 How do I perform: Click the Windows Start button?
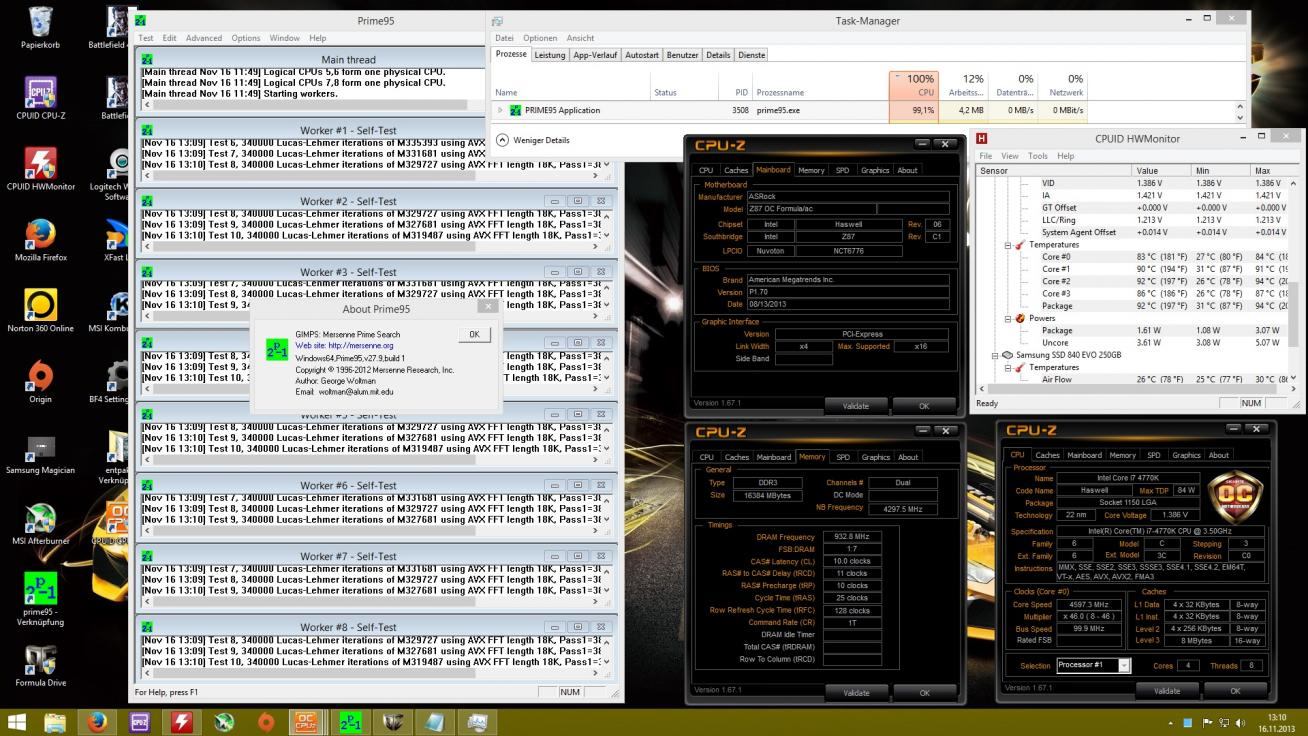point(17,721)
